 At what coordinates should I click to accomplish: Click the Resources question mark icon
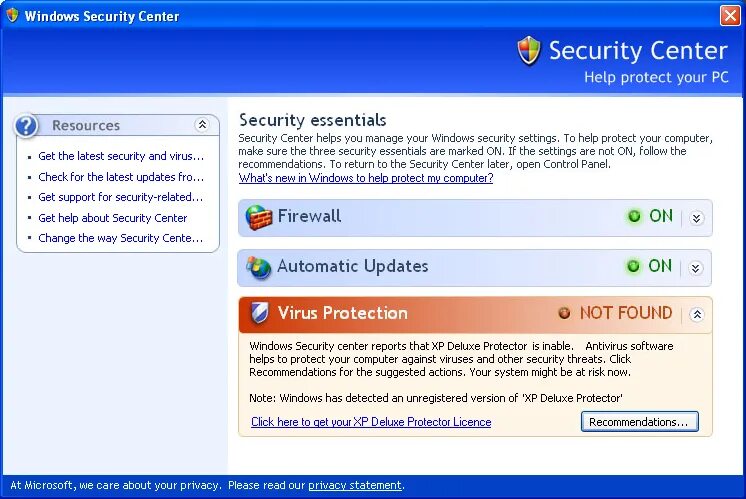coord(26,126)
